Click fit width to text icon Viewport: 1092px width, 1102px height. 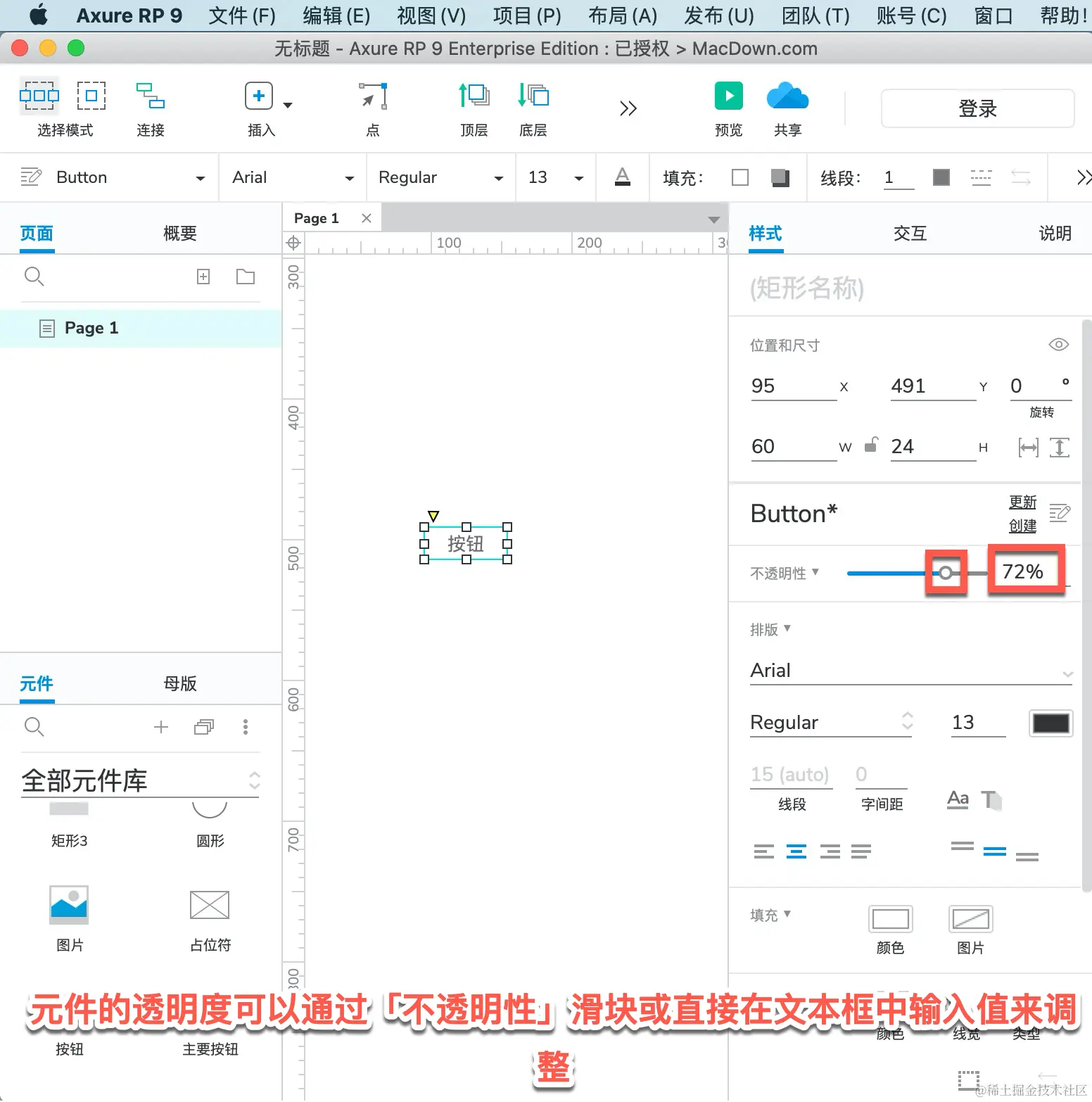(x=1028, y=448)
